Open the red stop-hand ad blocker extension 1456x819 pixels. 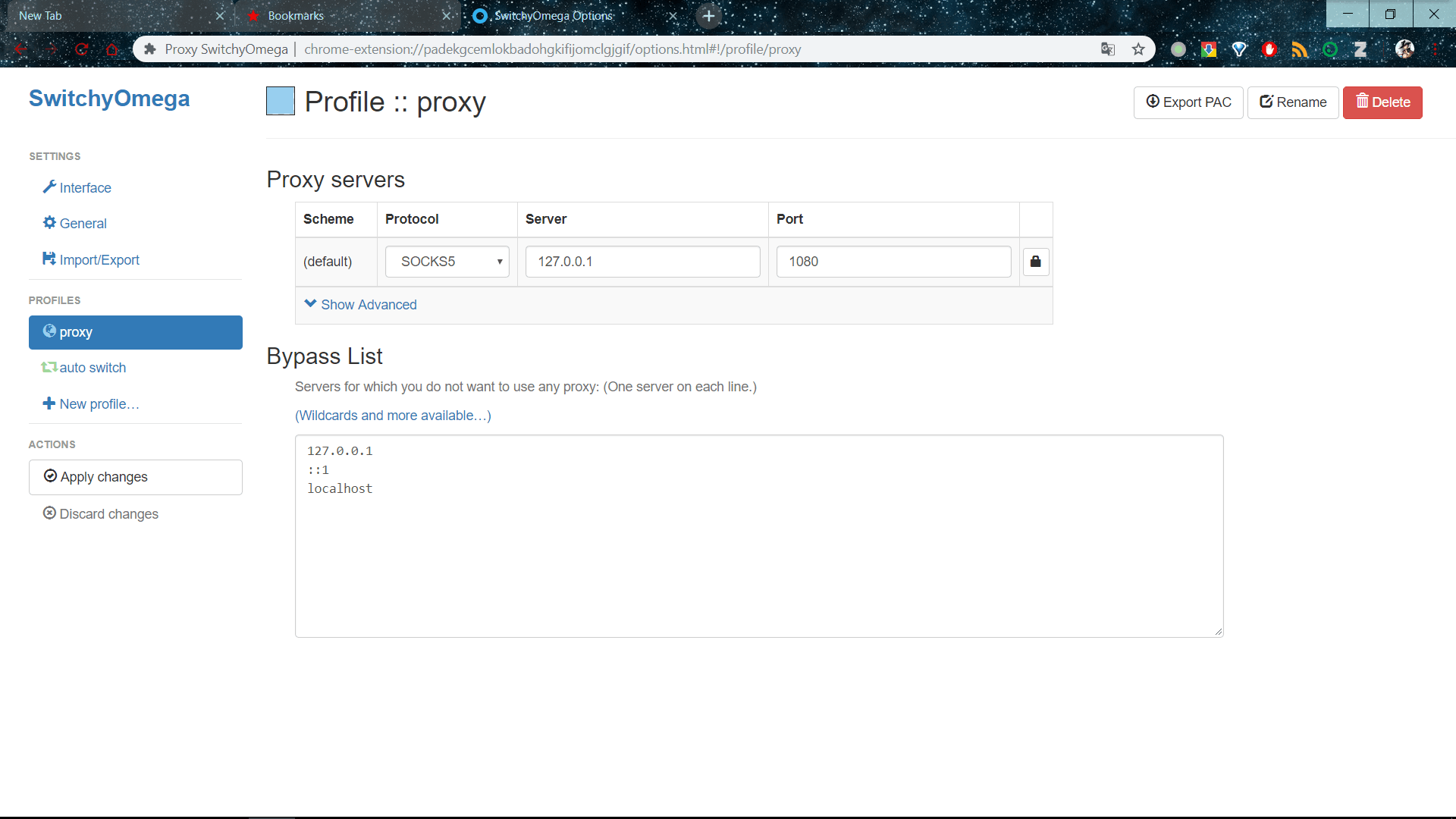[1269, 49]
